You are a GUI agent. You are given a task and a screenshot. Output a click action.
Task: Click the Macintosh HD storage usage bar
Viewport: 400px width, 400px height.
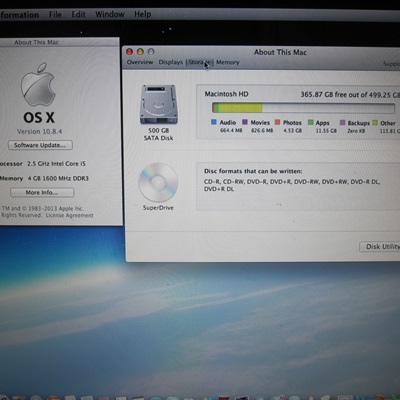(303, 108)
